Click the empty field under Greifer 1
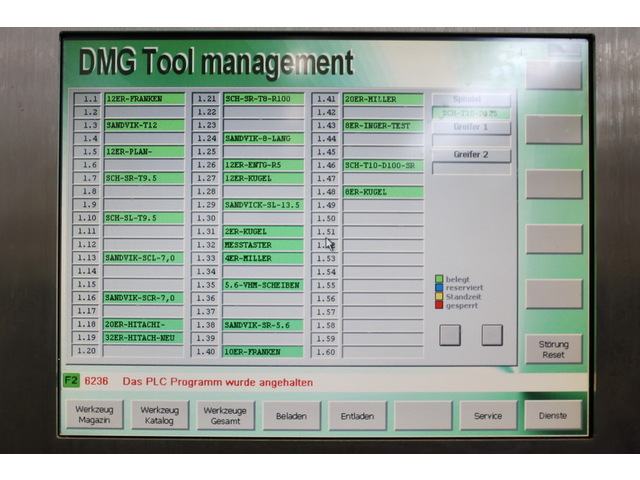Viewport: 640px width, 480px height. pyautogui.click(x=471, y=141)
